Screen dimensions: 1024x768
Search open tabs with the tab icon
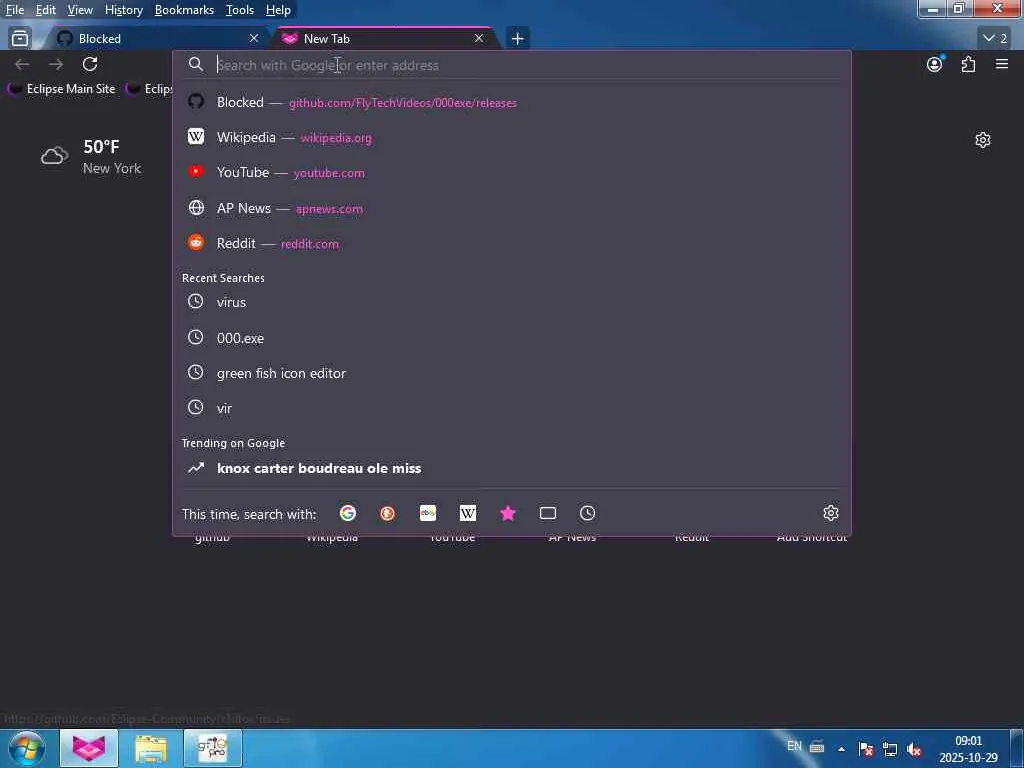(x=548, y=513)
